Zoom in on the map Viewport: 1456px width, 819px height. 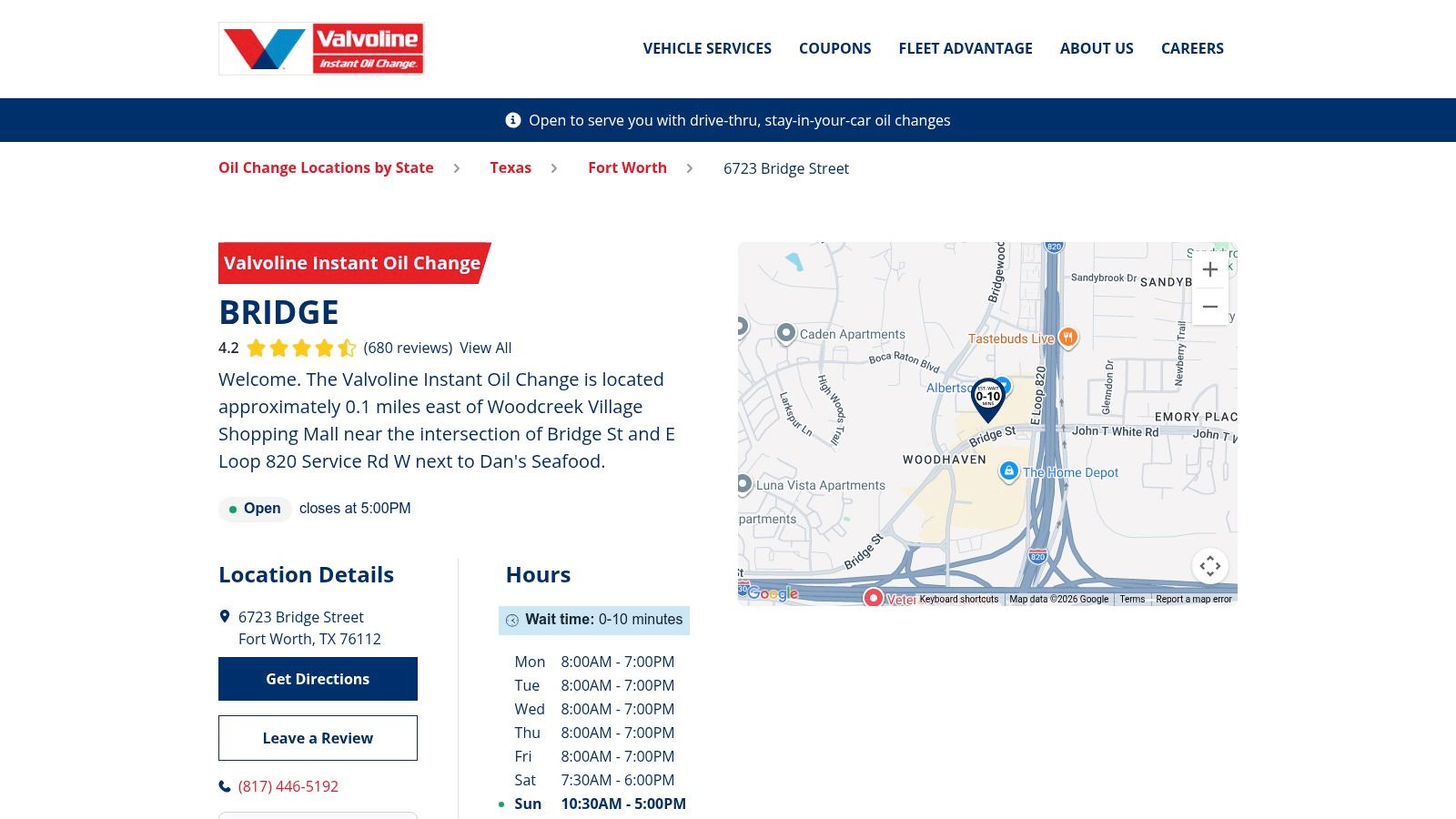(x=1209, y=269)
